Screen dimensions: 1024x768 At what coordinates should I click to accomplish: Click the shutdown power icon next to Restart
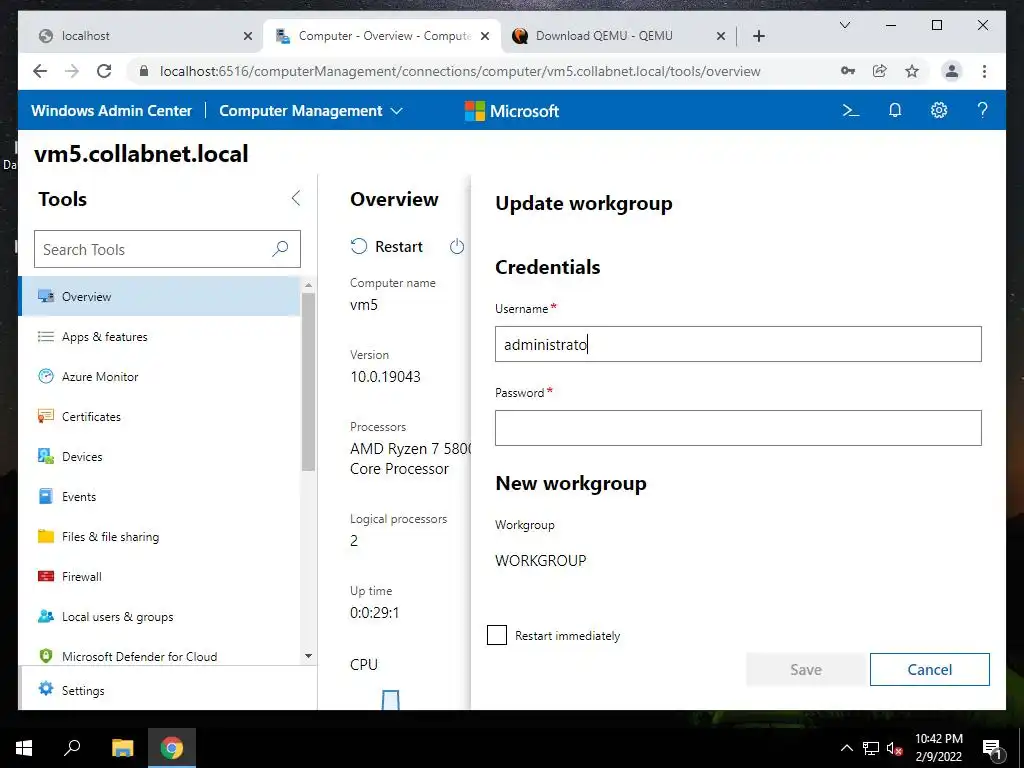[x=457, y=246]
